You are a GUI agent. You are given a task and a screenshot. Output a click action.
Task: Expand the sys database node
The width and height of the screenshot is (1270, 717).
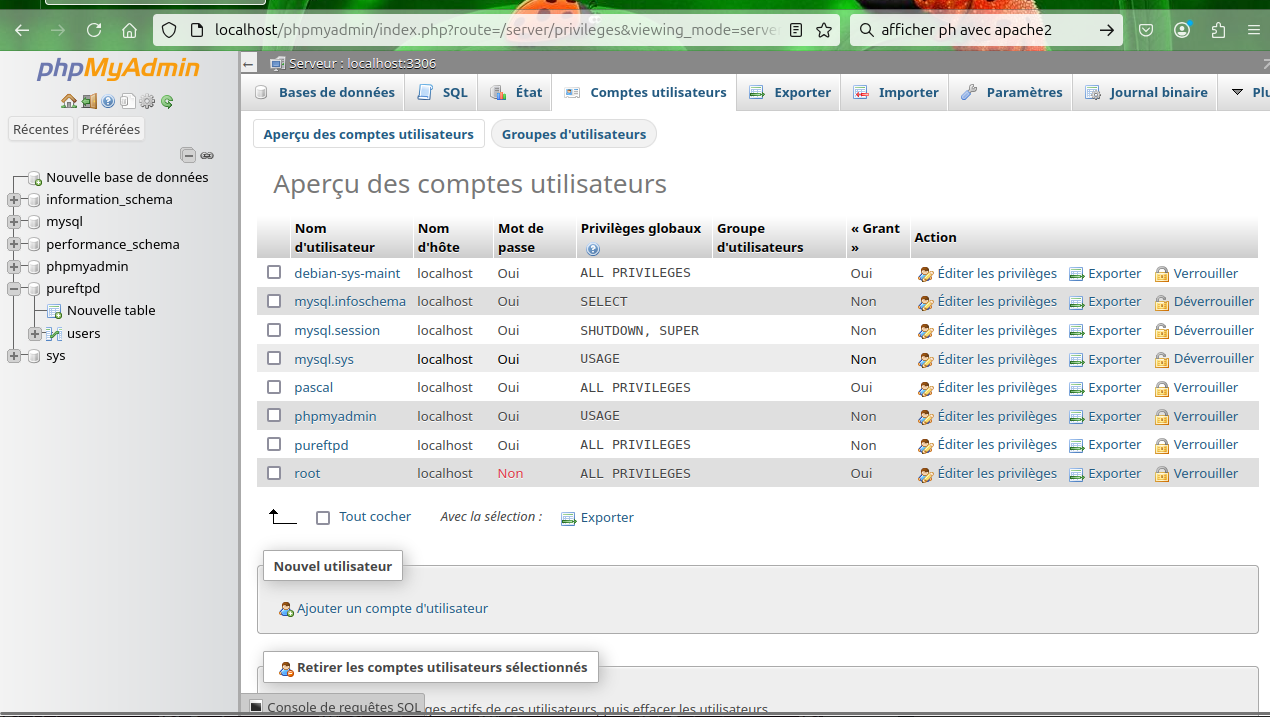pyautogui.click(x=14, y=356)
